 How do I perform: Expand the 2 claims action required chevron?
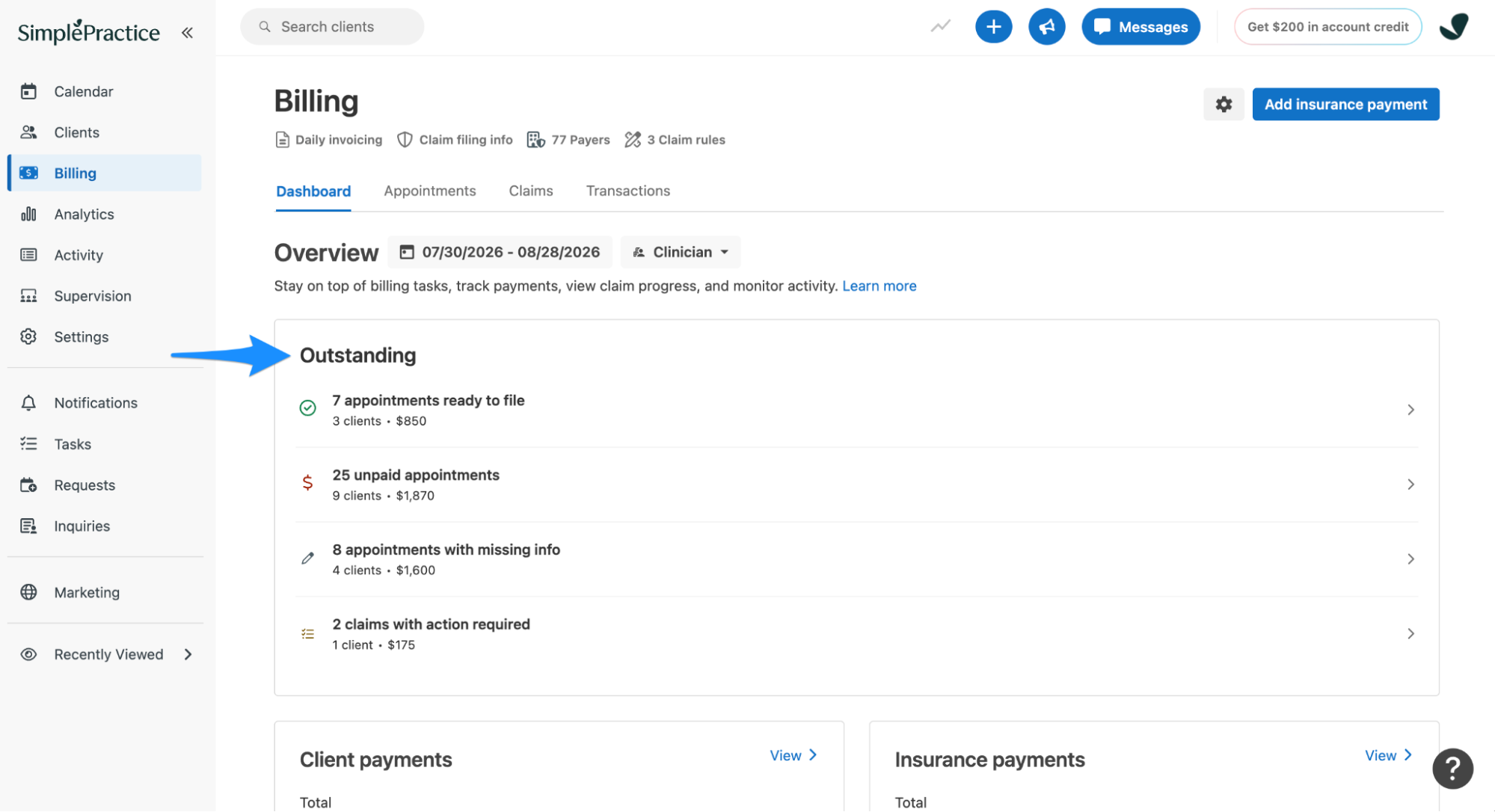point(1410,634)
